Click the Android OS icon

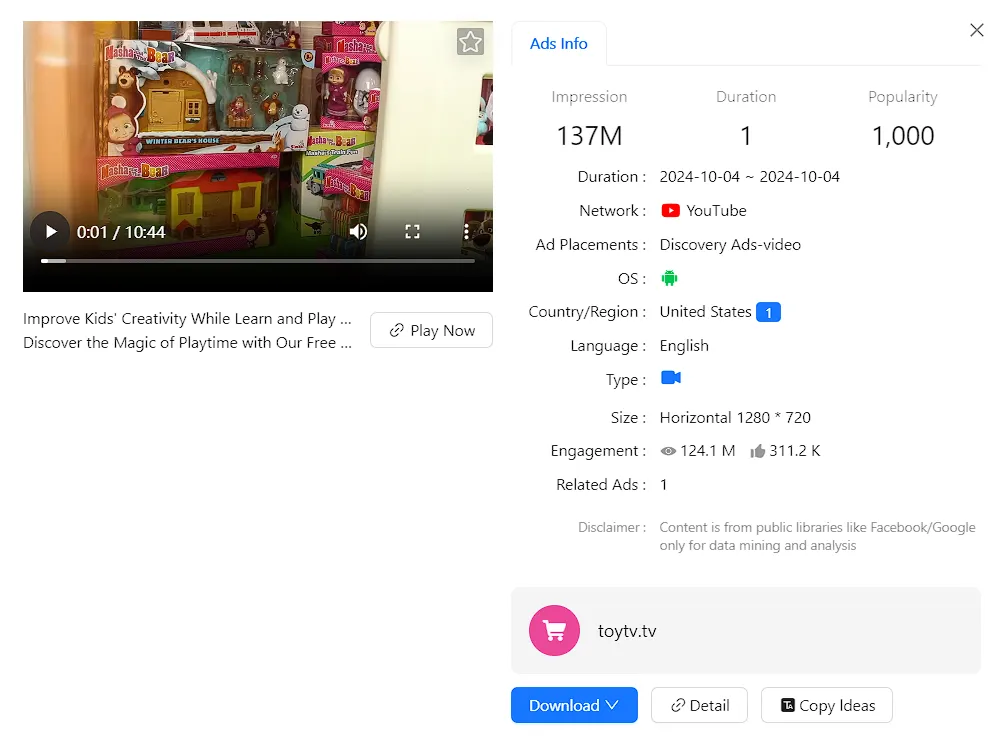[x=669, y=278]
